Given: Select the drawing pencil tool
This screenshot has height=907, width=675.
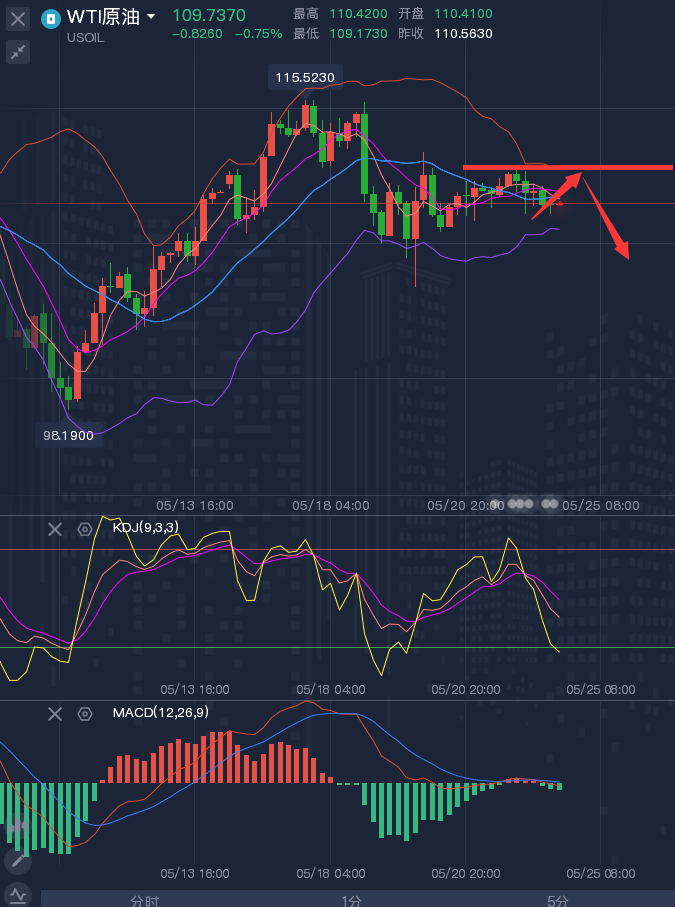Looking at the screenshot, I should (x=18, y=860).
